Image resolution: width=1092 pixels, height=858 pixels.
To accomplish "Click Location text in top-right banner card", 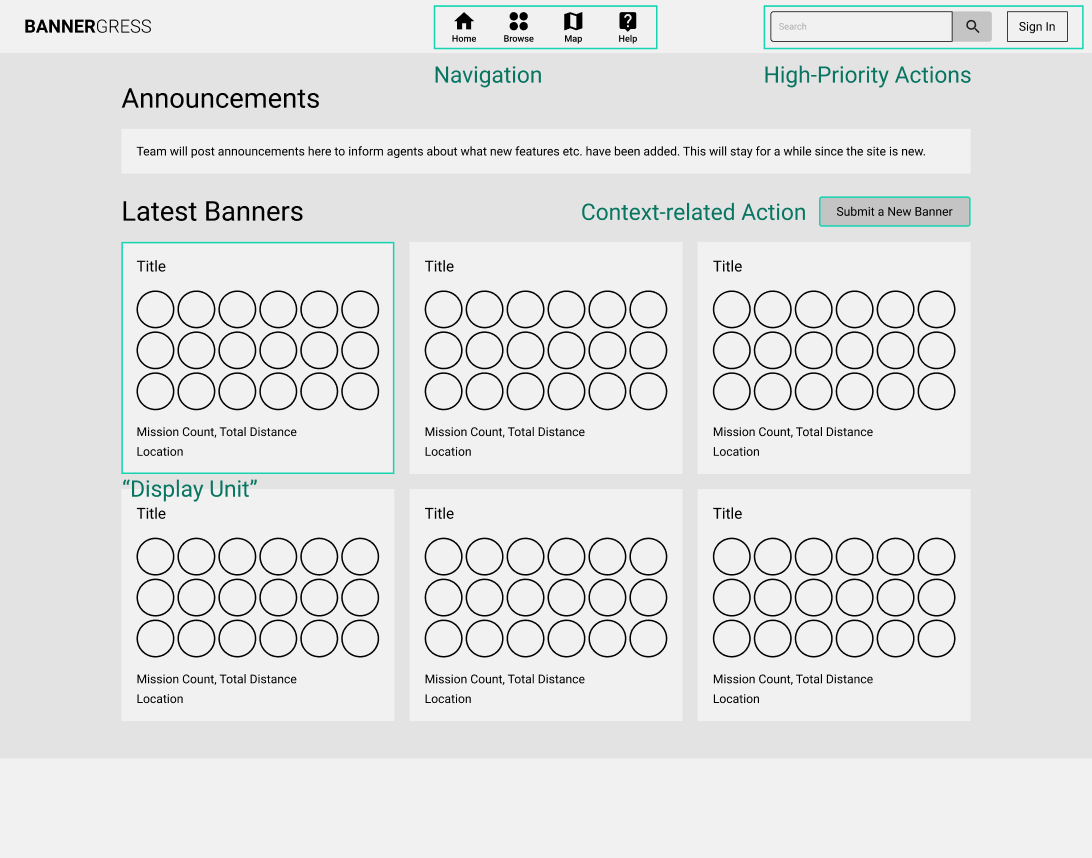I will (x=736, y=452).
